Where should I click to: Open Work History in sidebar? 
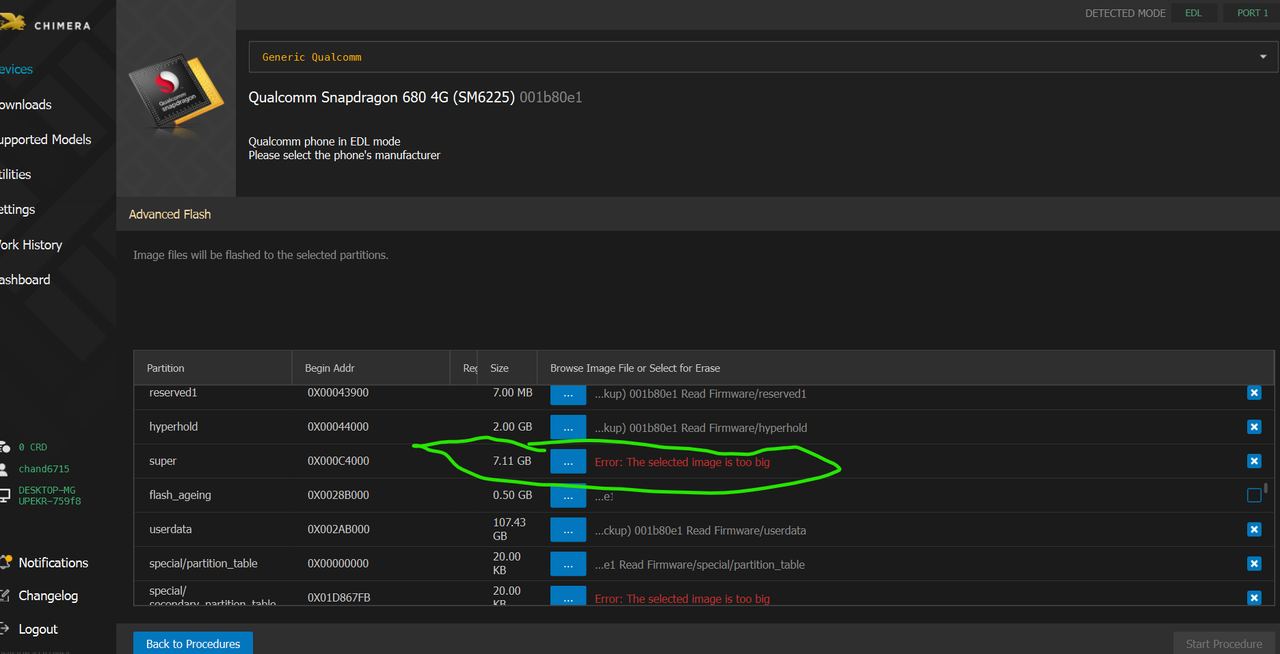click(x=31, y=245)
